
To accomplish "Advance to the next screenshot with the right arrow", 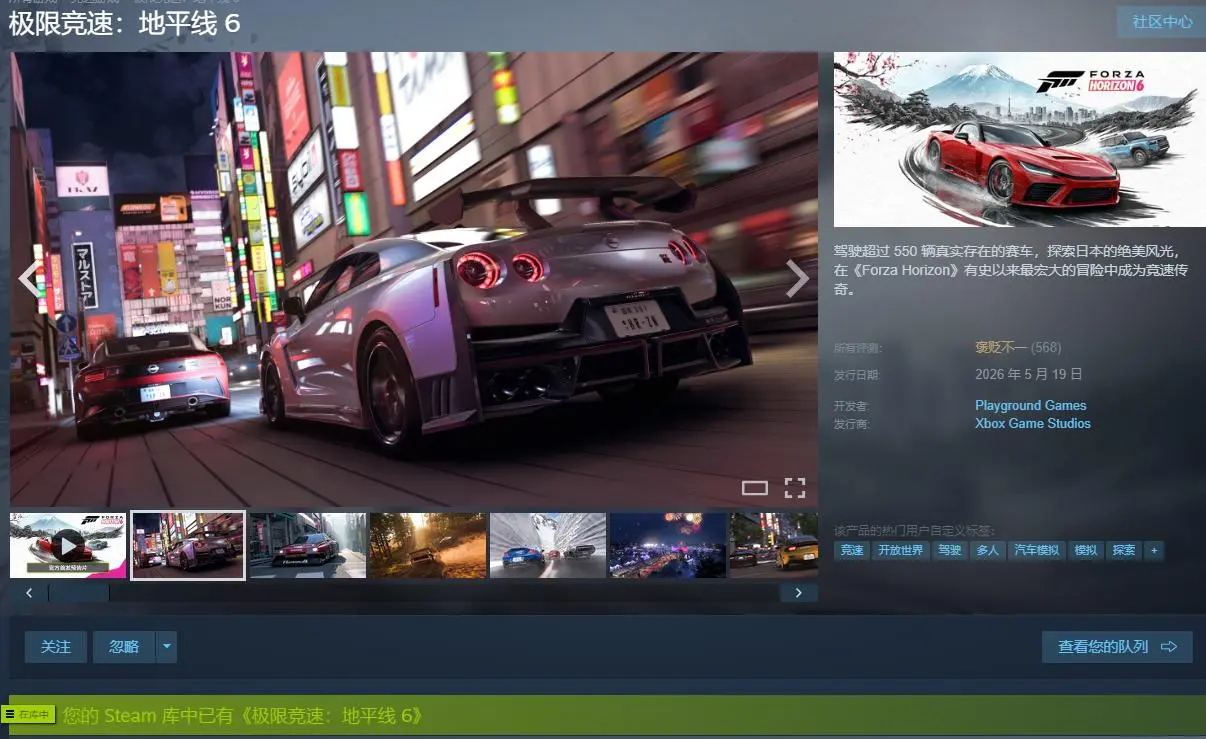I will [797, 279].
